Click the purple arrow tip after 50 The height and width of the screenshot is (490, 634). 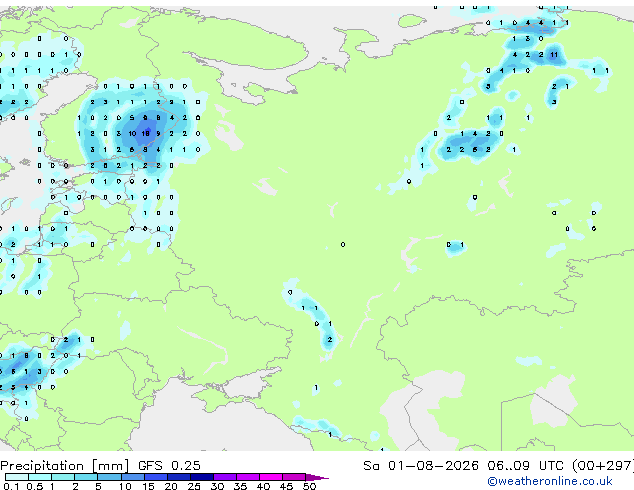[317, 477]
